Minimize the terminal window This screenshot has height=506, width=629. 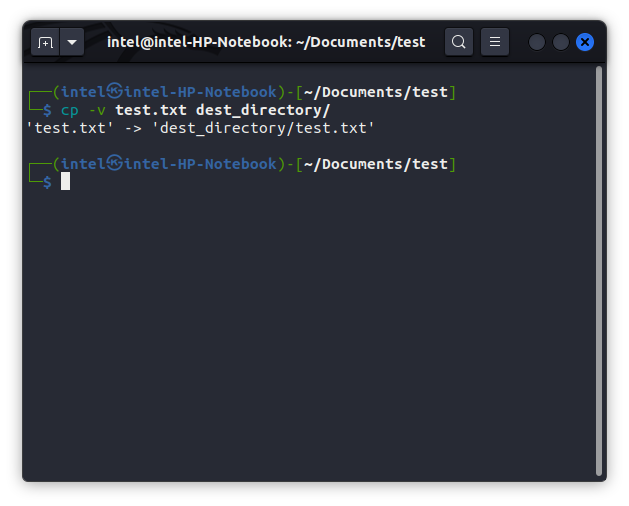point(537,42)
